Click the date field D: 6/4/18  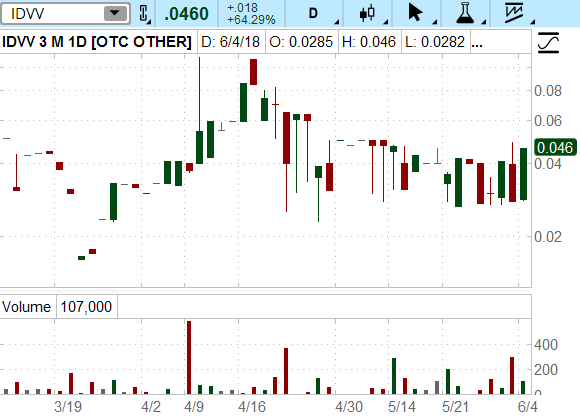coord(230,42)
